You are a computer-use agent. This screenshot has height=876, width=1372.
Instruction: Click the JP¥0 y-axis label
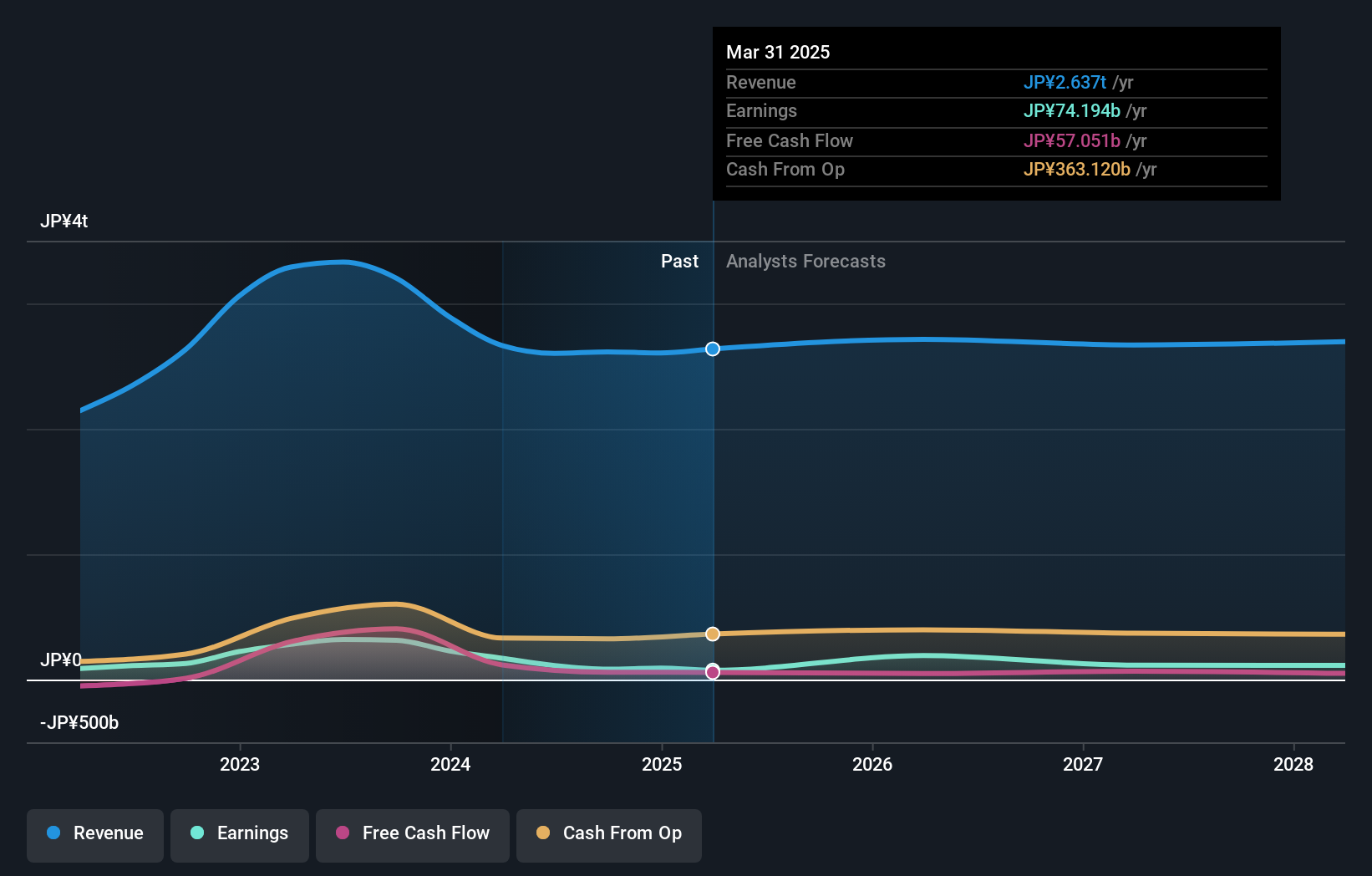tap(61, 660)
